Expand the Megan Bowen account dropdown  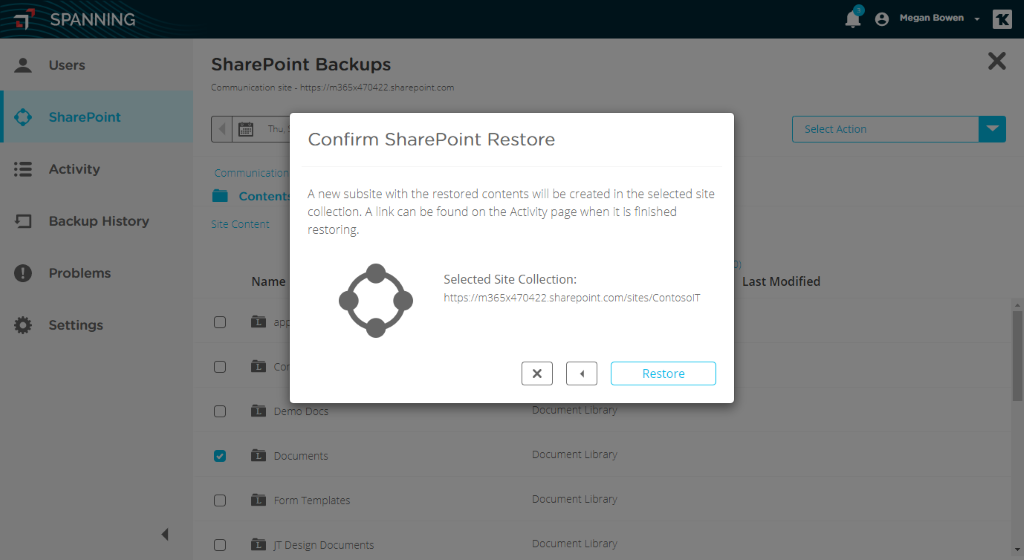(977, 19)
